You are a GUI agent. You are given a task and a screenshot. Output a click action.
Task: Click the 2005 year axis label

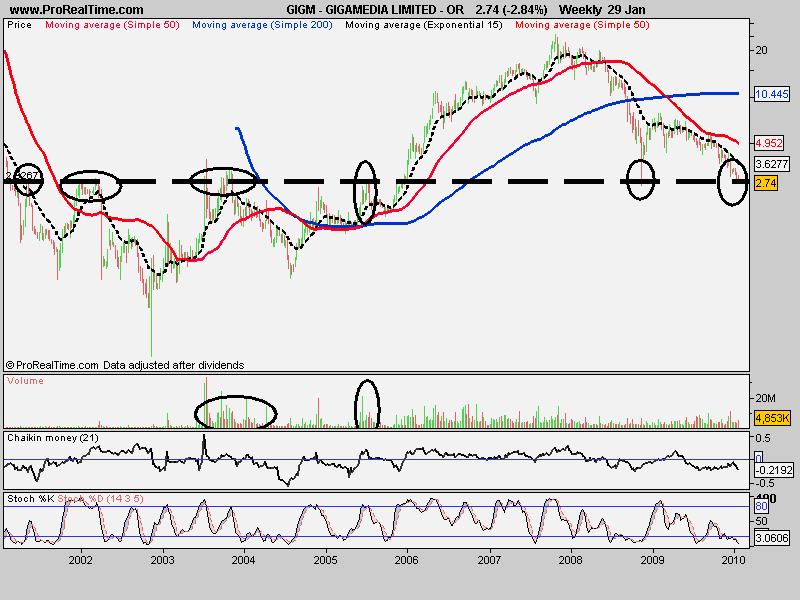(x=326, y=560)
